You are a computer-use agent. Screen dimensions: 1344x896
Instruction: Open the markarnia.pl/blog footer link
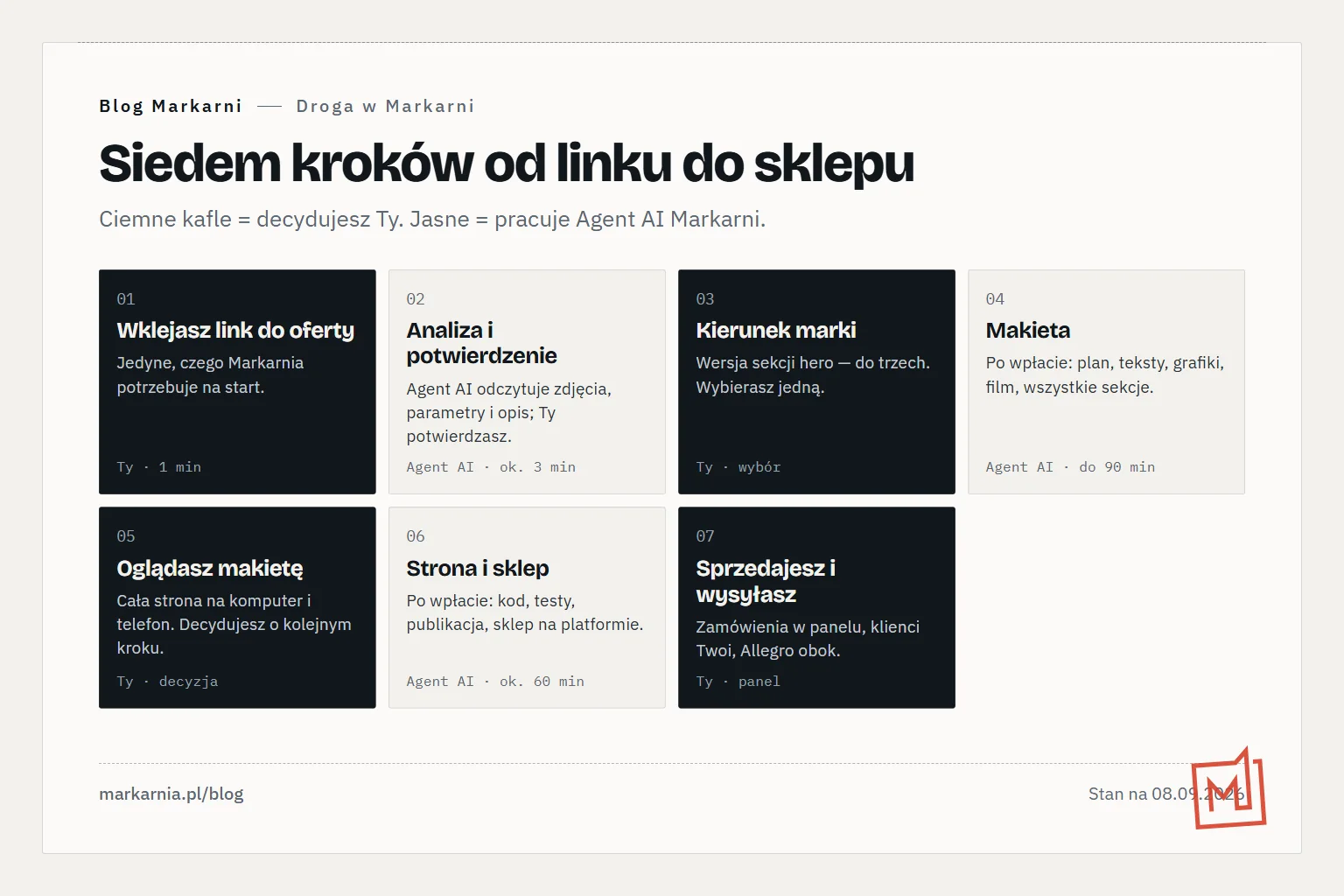[x=171, y=794]
